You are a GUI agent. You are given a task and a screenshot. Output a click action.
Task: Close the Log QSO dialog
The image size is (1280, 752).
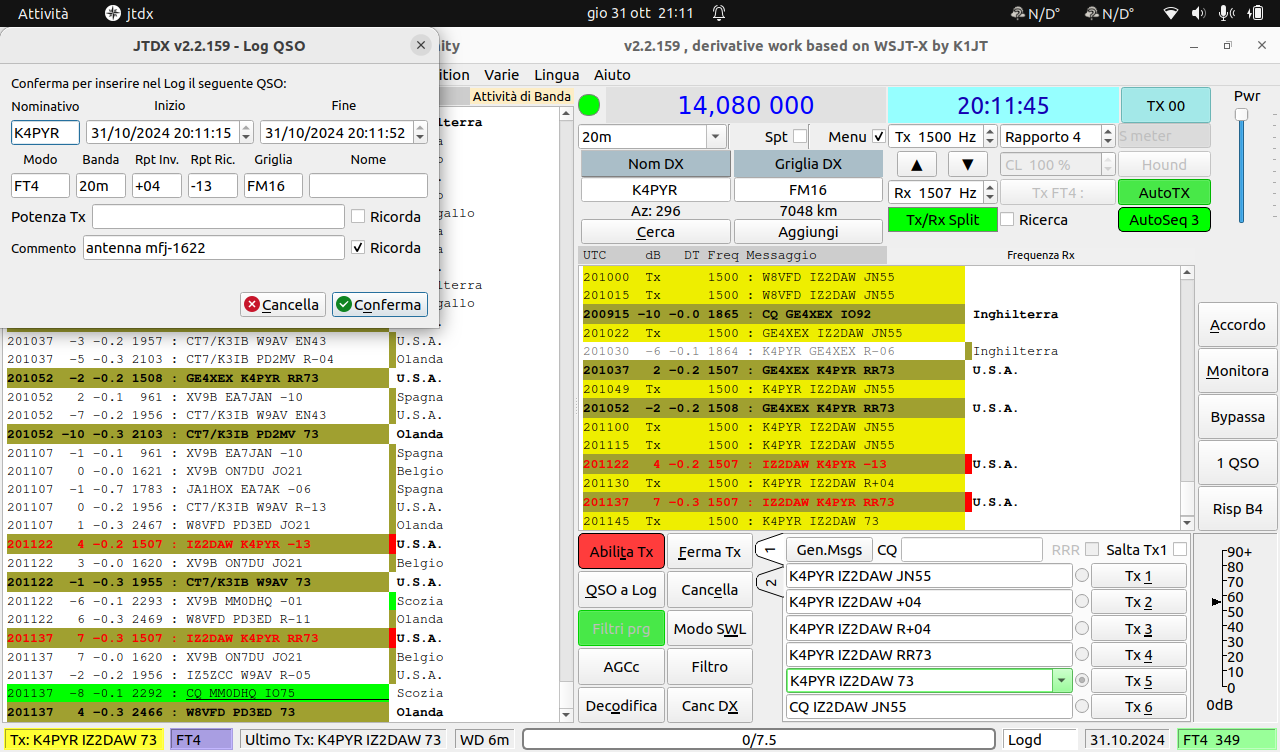[x=420, y=46]
